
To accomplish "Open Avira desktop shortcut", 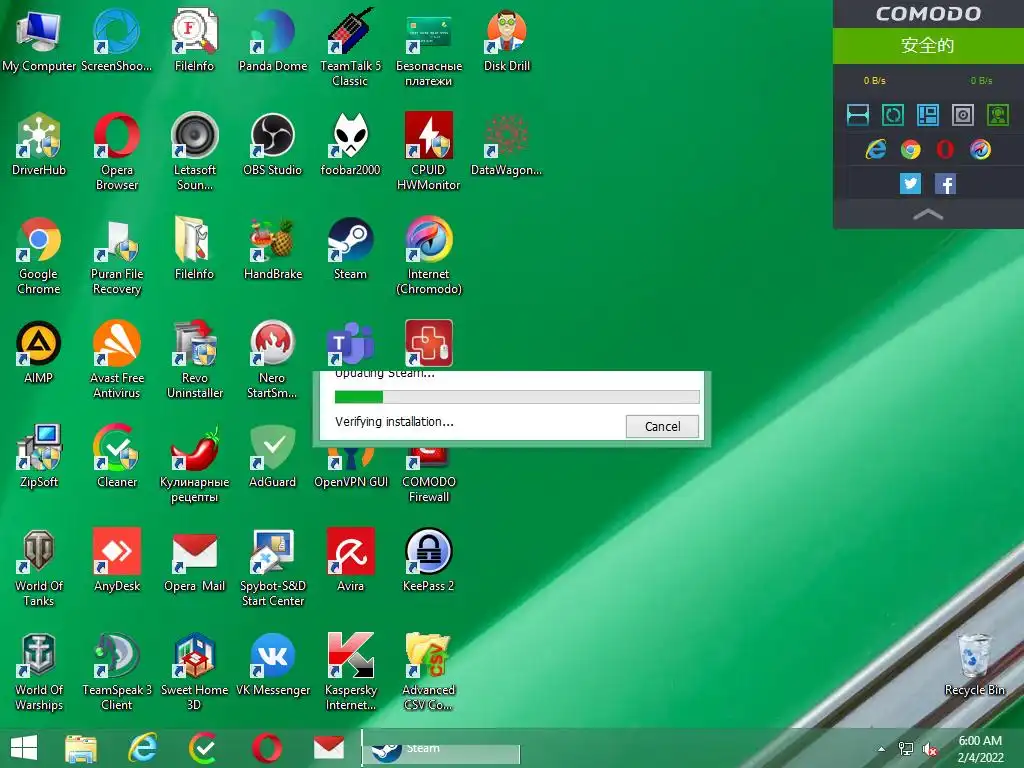I will (350, 560).
